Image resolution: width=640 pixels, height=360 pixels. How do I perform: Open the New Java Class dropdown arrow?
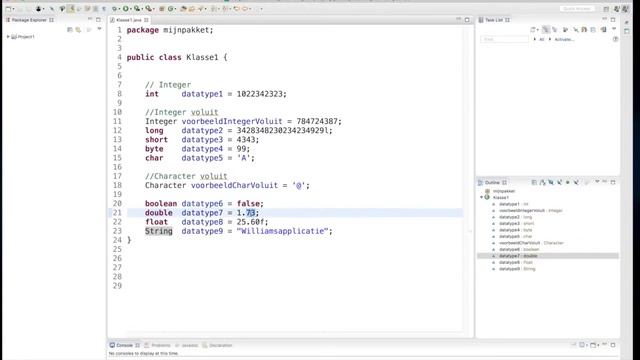(175, 9)
